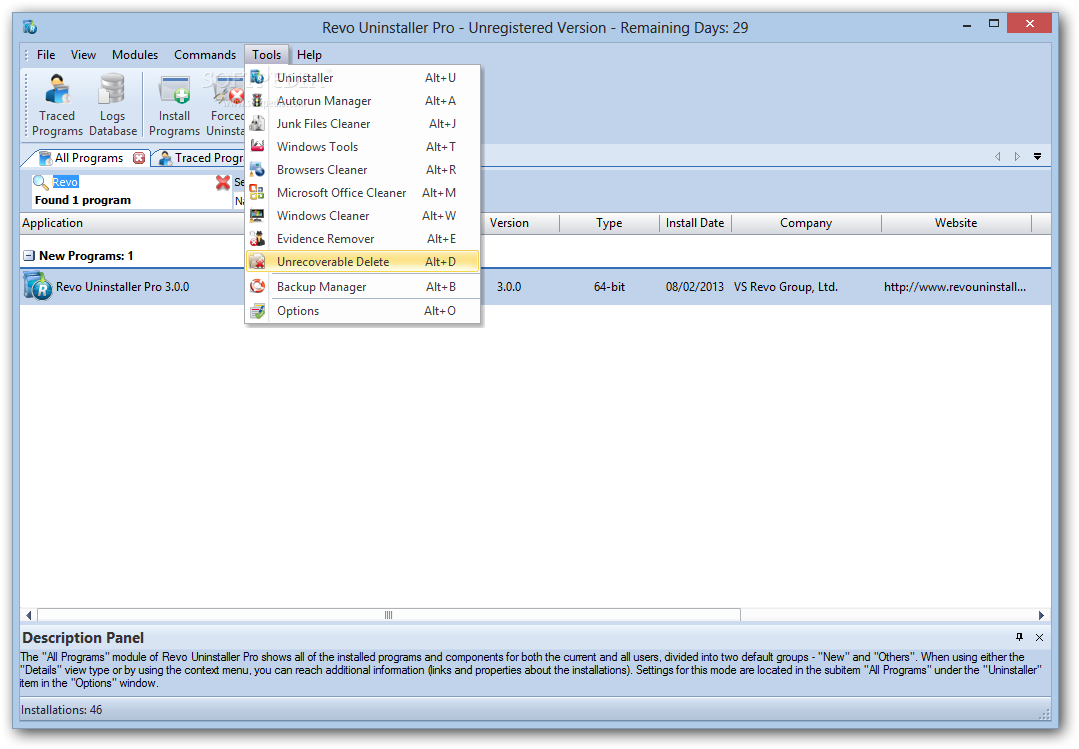This screenshot has width=1079, height=749.
Task: Click the Revo Uninstaller Pro program icon
Action: click(x=37, y=286)
